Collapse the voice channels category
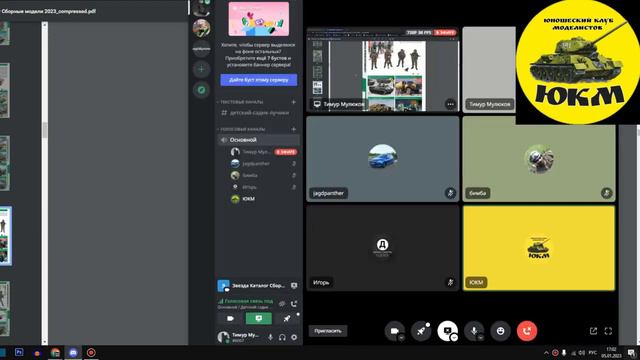The width and height of the screenshot is (640, 360). (242, 129)
